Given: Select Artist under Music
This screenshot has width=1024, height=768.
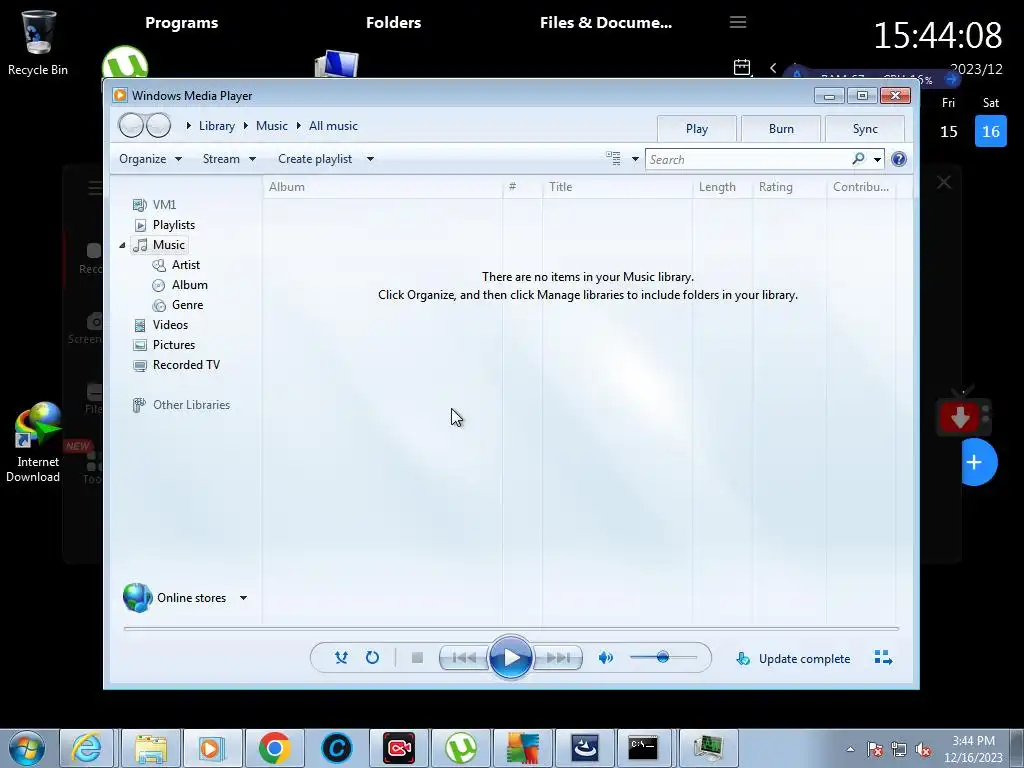Looking at the screenshot, I should point(185,264).
